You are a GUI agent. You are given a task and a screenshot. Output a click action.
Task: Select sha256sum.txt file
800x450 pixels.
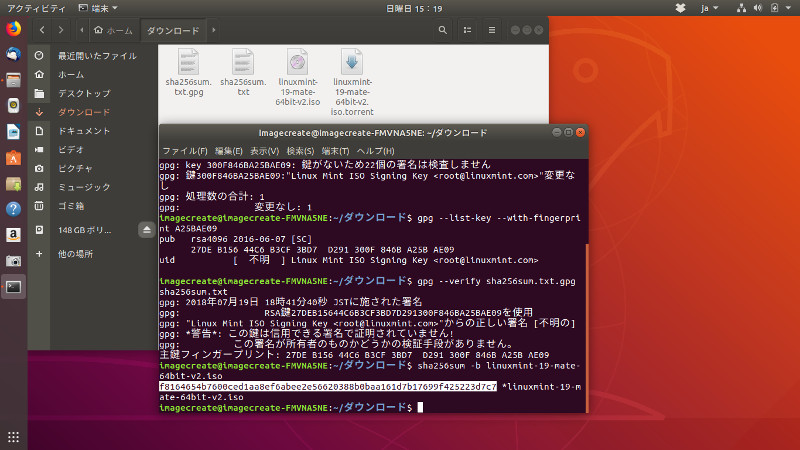pyautogui.click(x=243, y=72)
